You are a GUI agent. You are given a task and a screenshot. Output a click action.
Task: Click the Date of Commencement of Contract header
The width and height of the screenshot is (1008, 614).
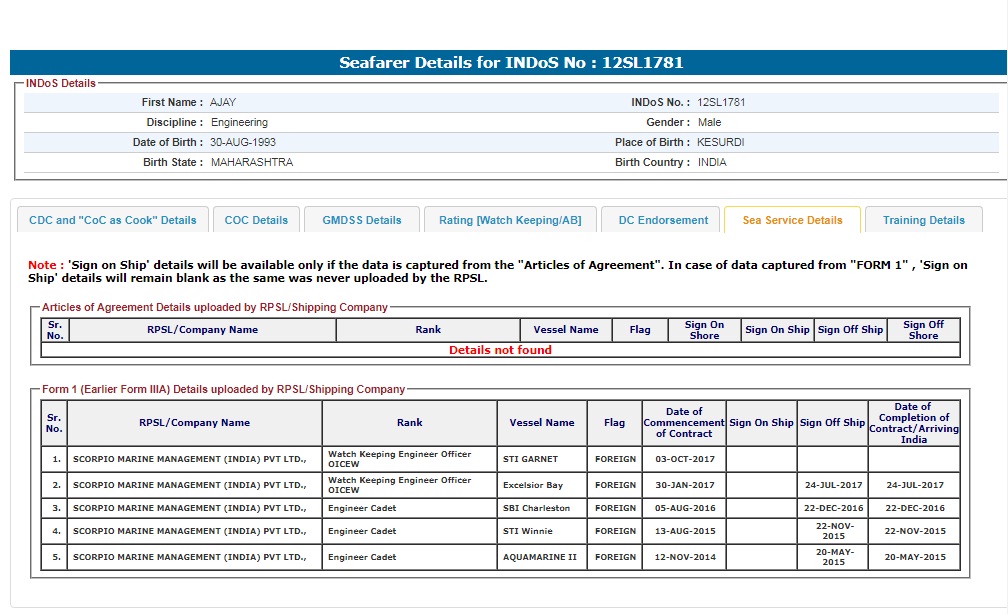[x=684, y=423]
